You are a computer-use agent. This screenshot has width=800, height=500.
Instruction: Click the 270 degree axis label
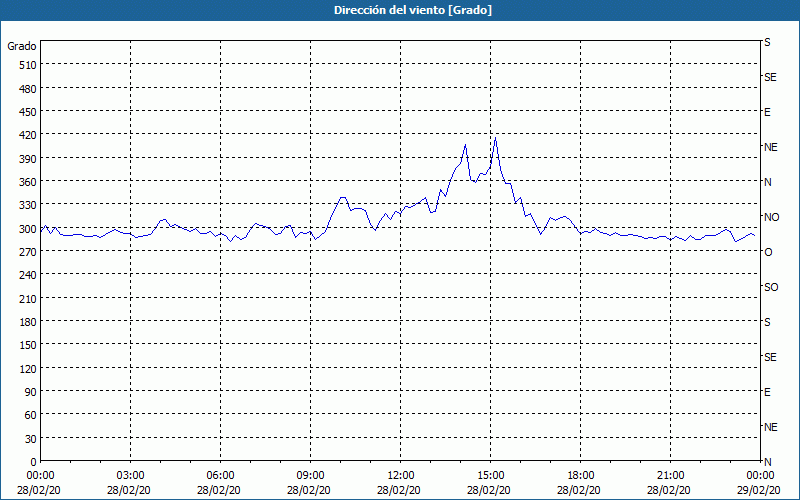pos(28,252)
